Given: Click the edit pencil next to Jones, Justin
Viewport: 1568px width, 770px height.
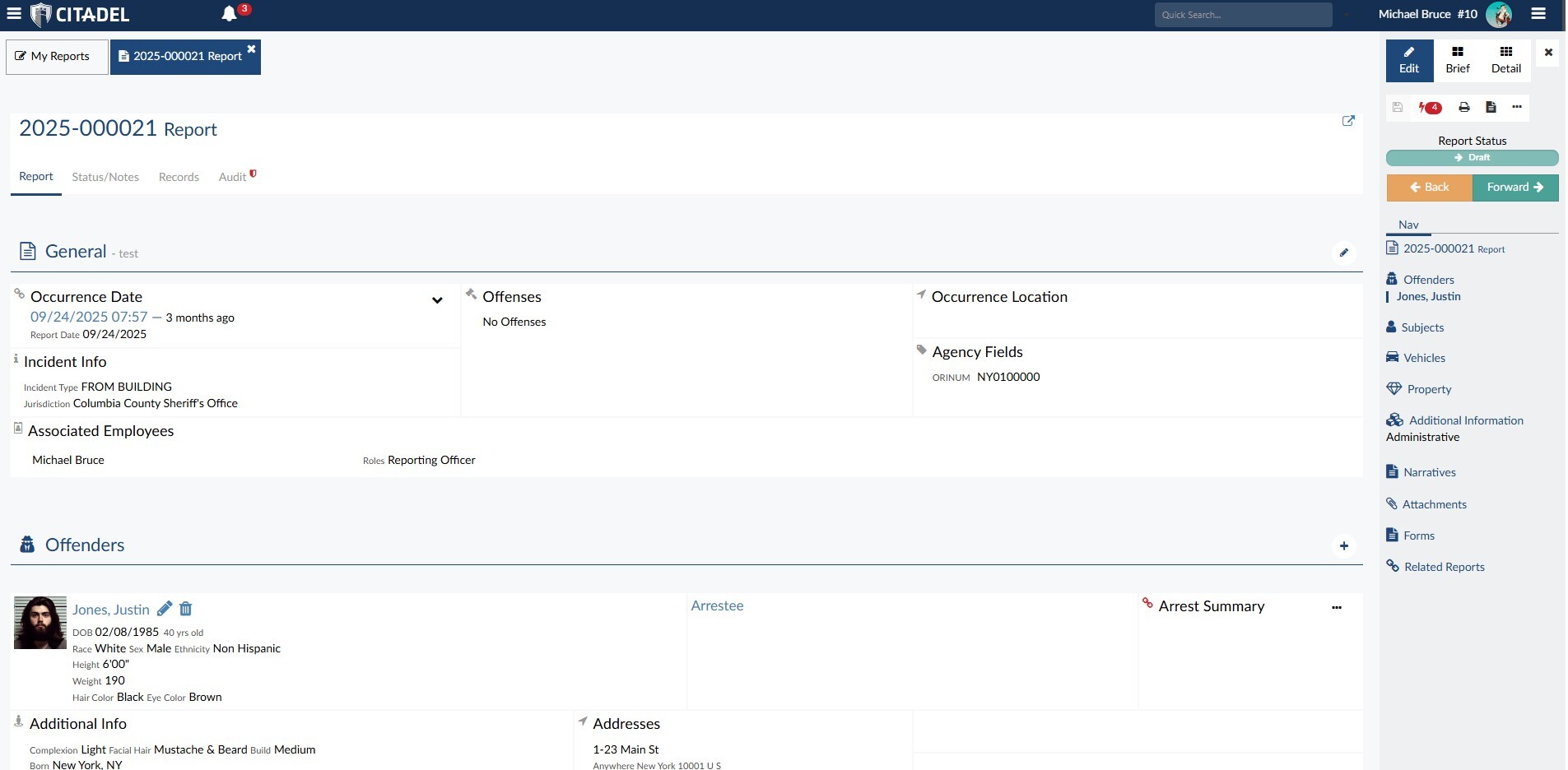Looking at the screenshot, I should click(x=164, y=608).
